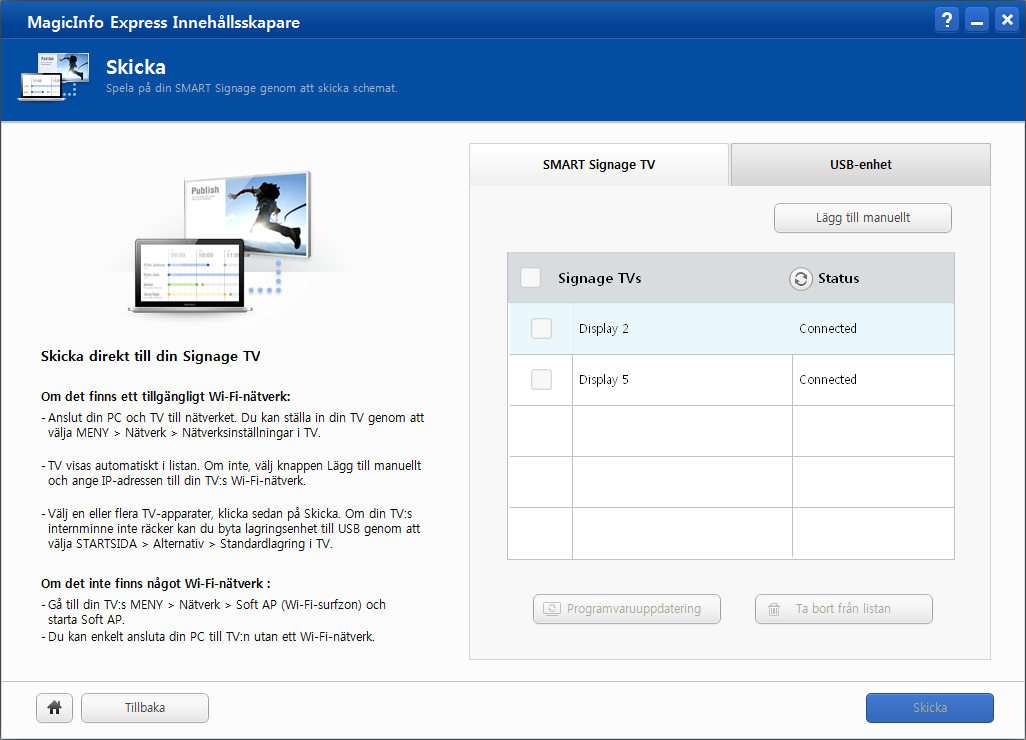Click the Skicka header icon
The width and height of the screenshot is (1026, 740).
pyautogui.click(x=54, y=77)
